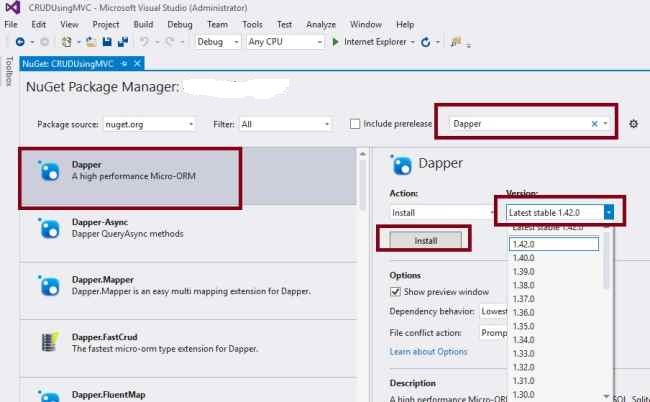Viewport: 650px width, 402px height.
Task: Click the Open File folder icon
Action: point(91,42)
